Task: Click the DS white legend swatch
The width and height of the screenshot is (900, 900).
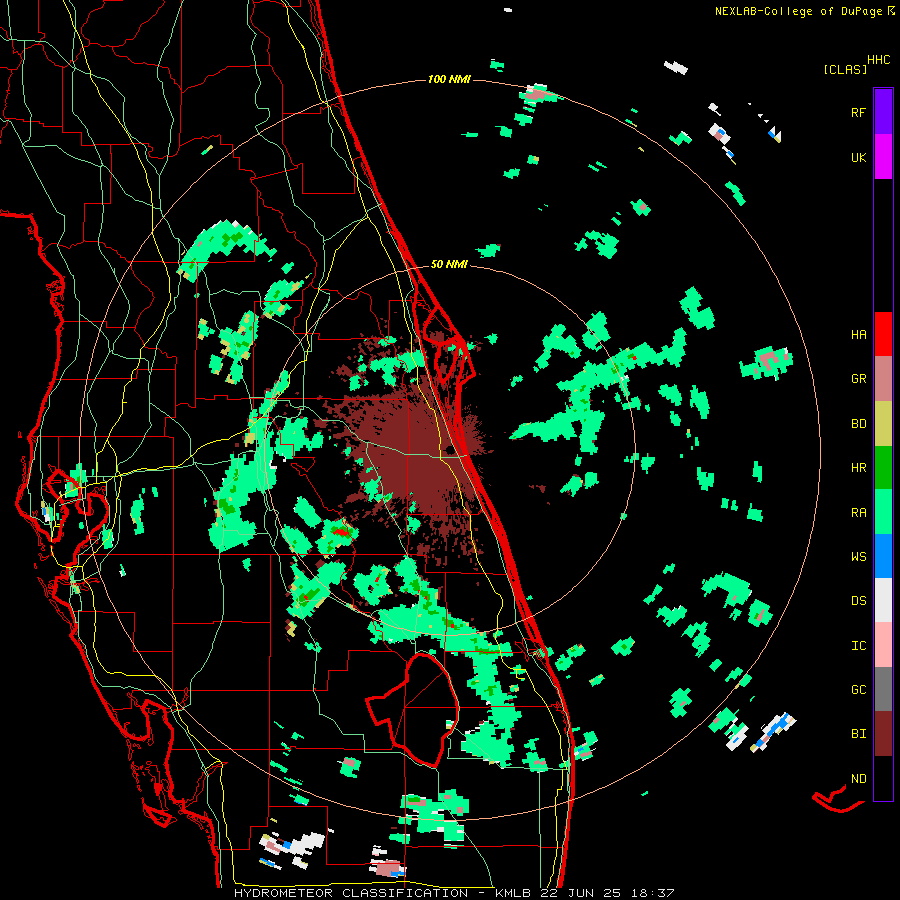Action: click(883, 600)
